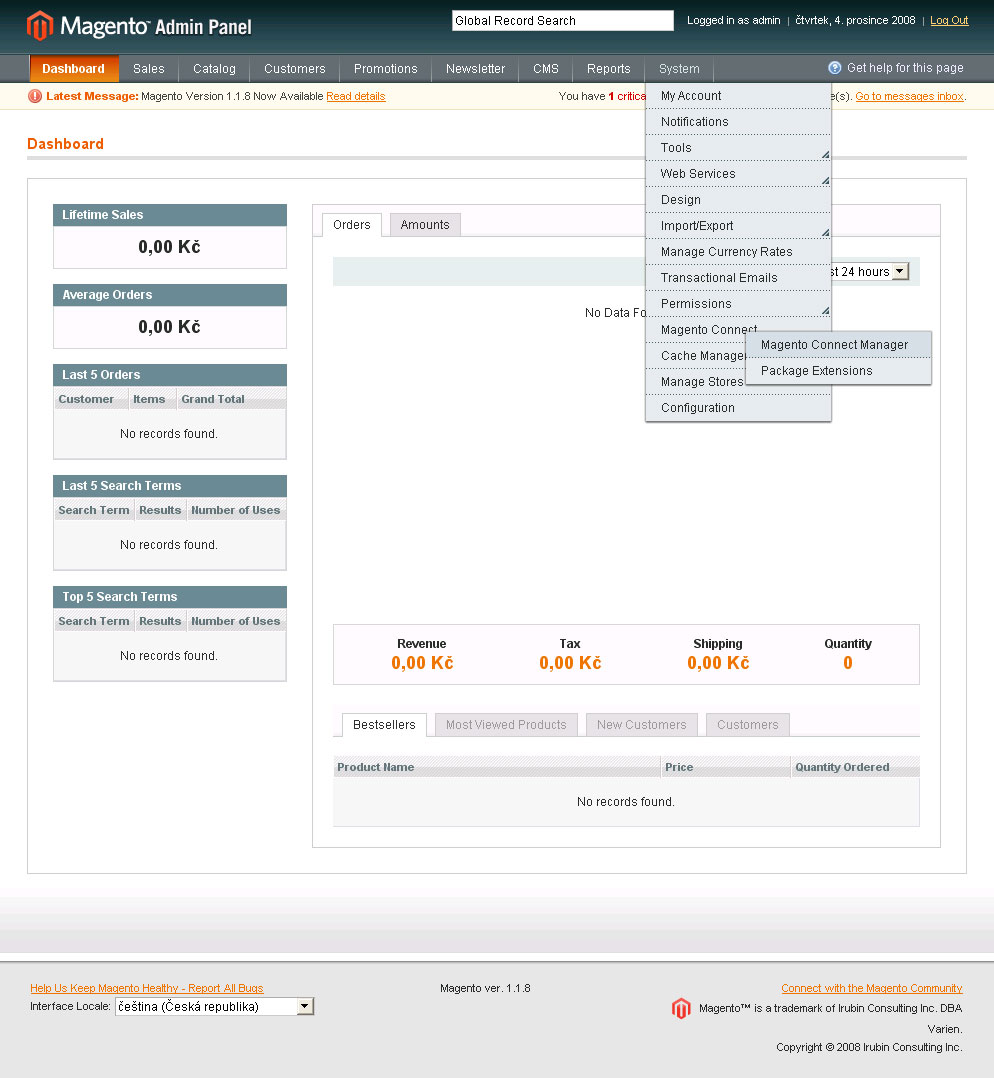Switch to the Most Viewed Products tab
This screenshot has height=1078, width=994.
[x=506, y=725]
